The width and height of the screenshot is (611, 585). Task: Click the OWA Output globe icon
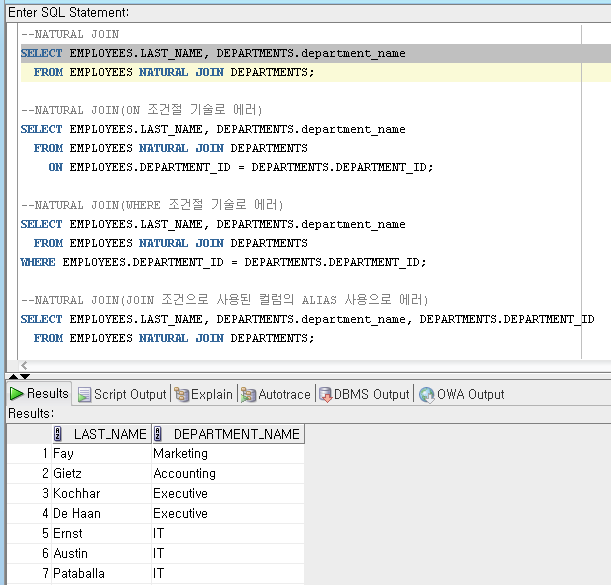pyautogui.click(x=427, y=394)
